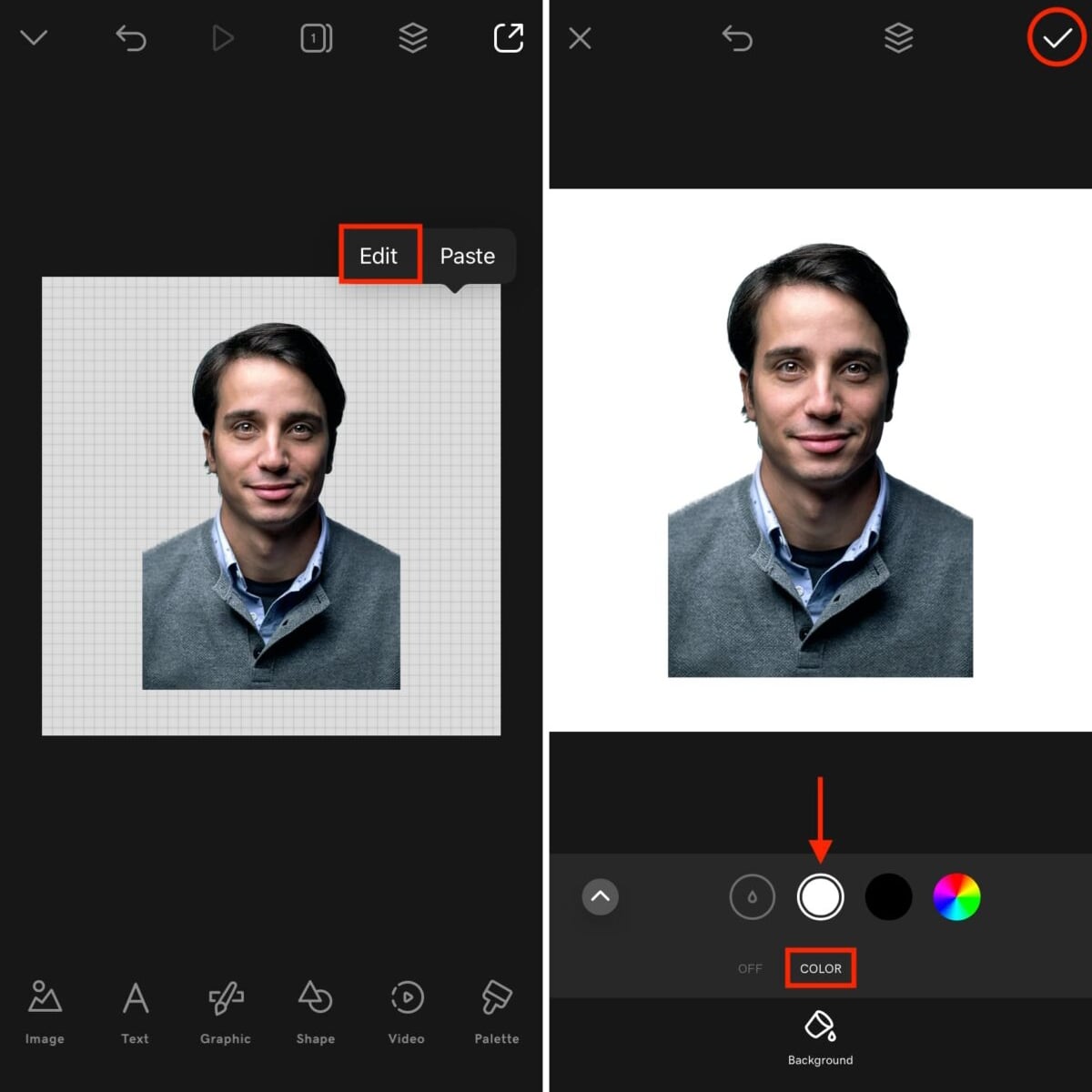Confirm changes with the checkmark
1092x1092 pixels.
tap(1057, 38)
